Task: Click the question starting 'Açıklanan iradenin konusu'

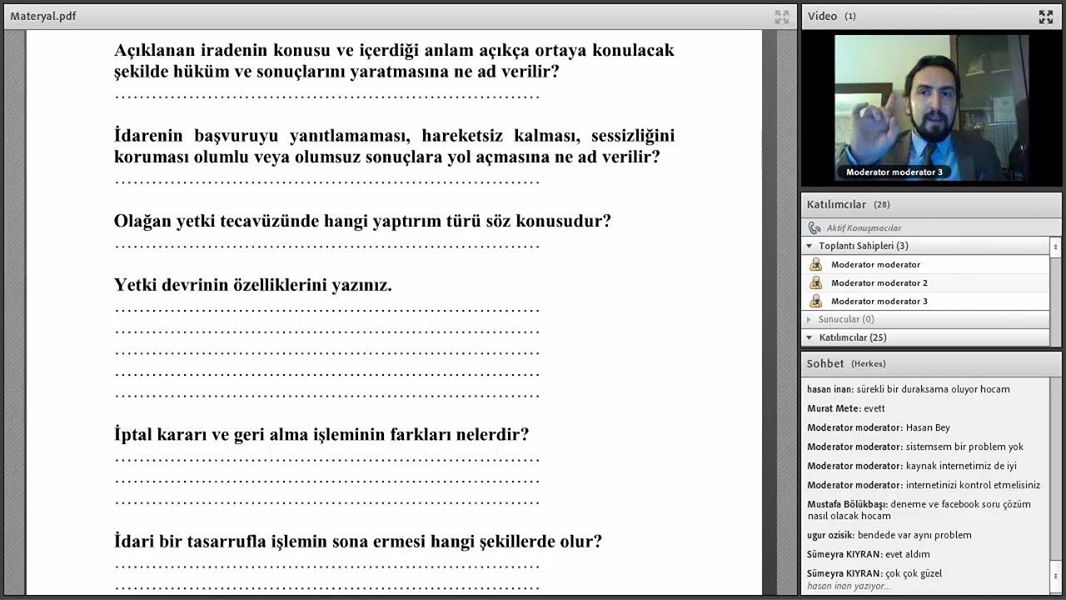Action: click(x=394, y=60)
